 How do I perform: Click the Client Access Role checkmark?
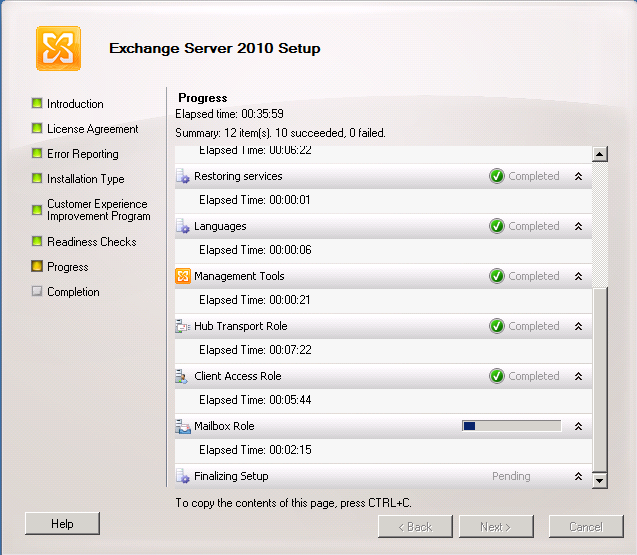pyautogui.click(x=496, y=376)
